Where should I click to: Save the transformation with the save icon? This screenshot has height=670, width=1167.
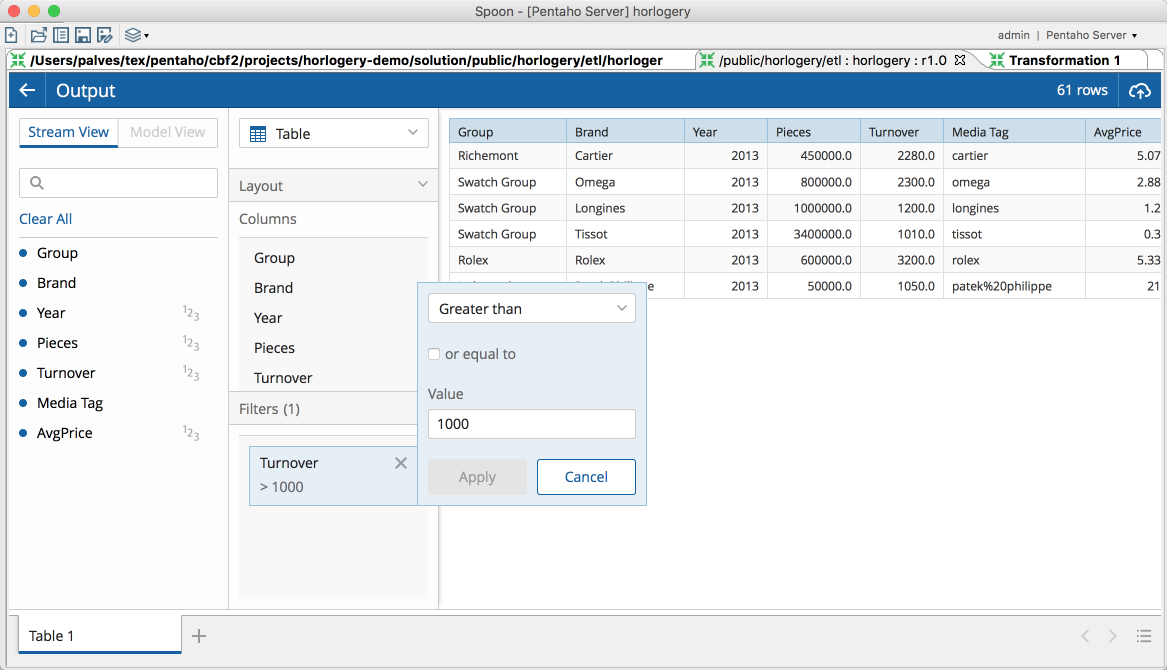click(x=82, y=34)
